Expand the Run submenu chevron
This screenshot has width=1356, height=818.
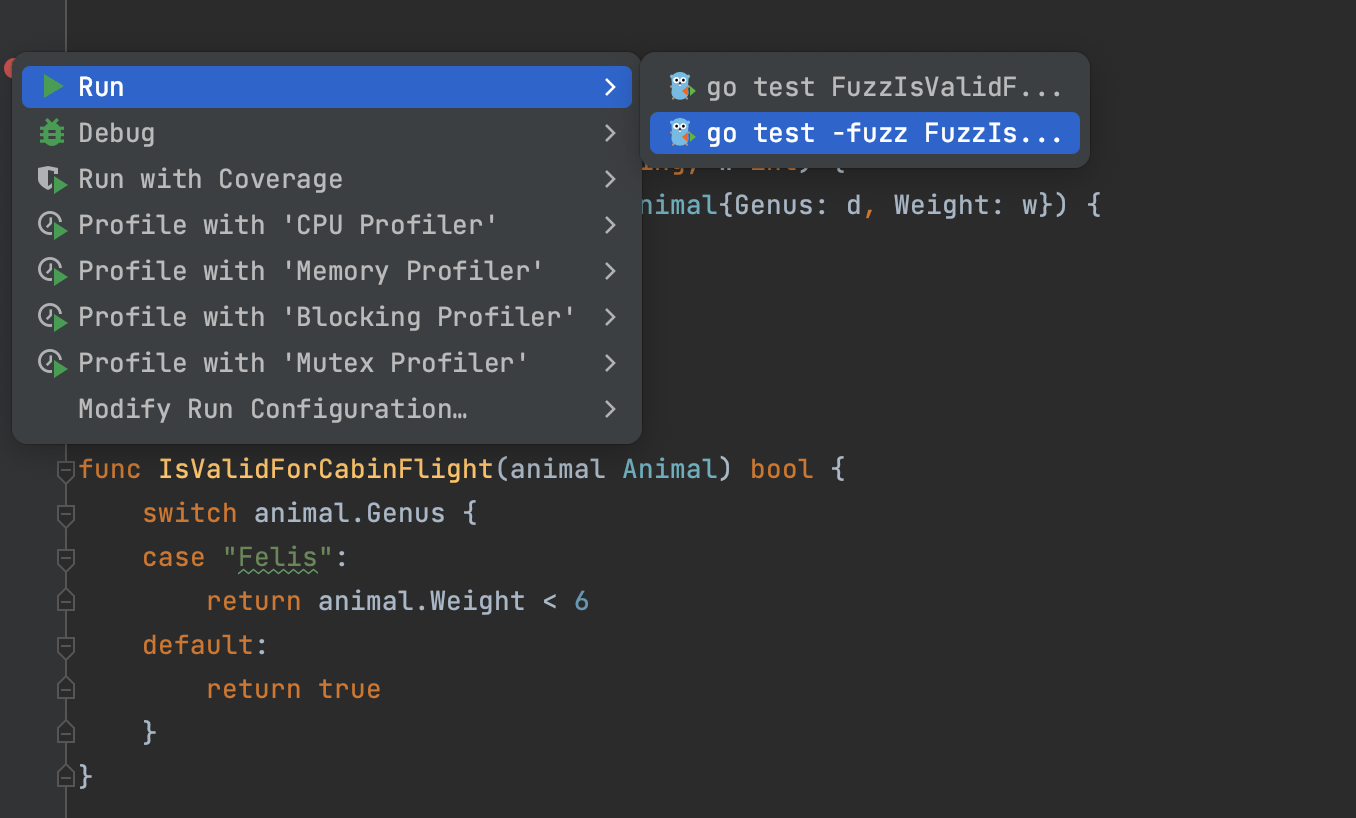pos(609,87)
